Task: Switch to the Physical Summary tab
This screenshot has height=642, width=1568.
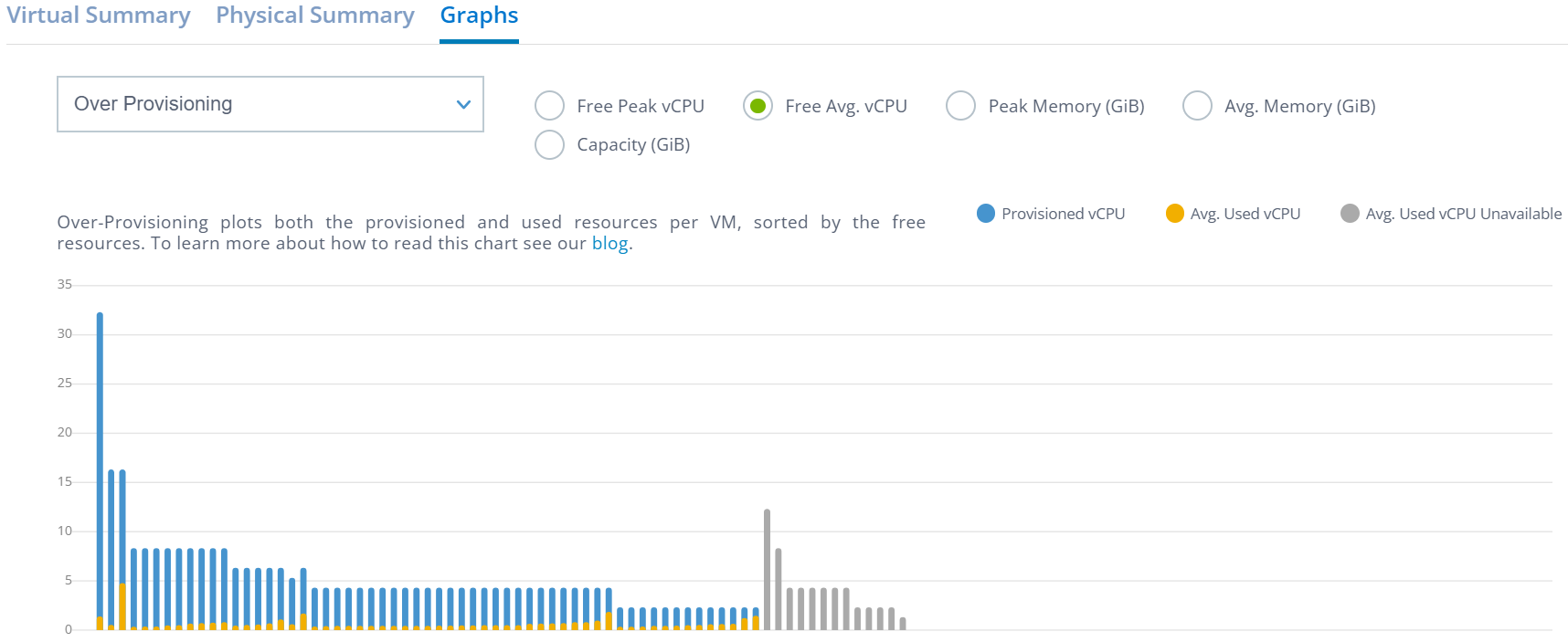Action: (x=314, y=15)
